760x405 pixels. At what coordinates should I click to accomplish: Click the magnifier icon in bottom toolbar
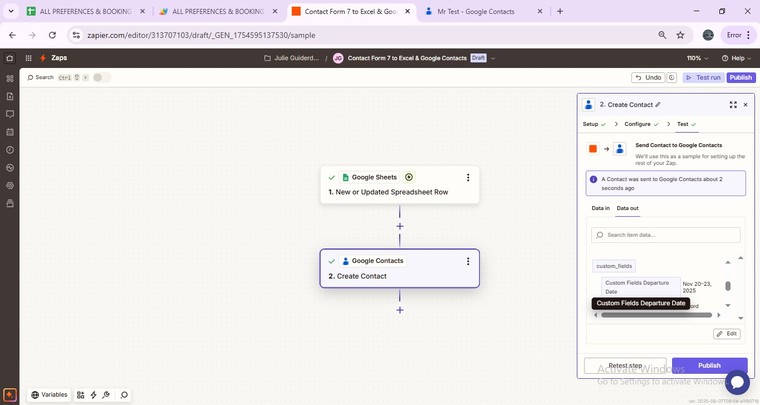[124, 395]
